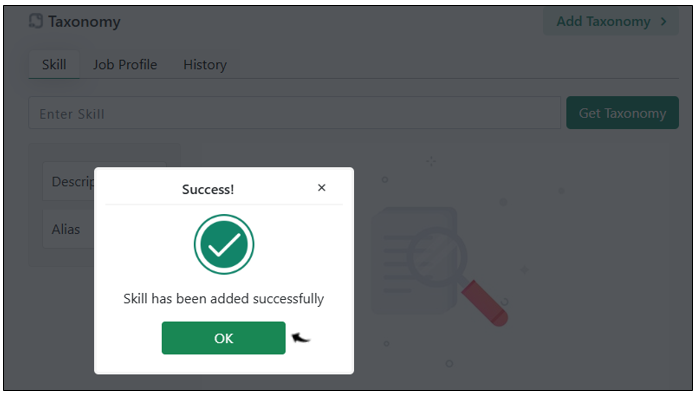Click the magnifying glass lens illustration

[437, 257]
